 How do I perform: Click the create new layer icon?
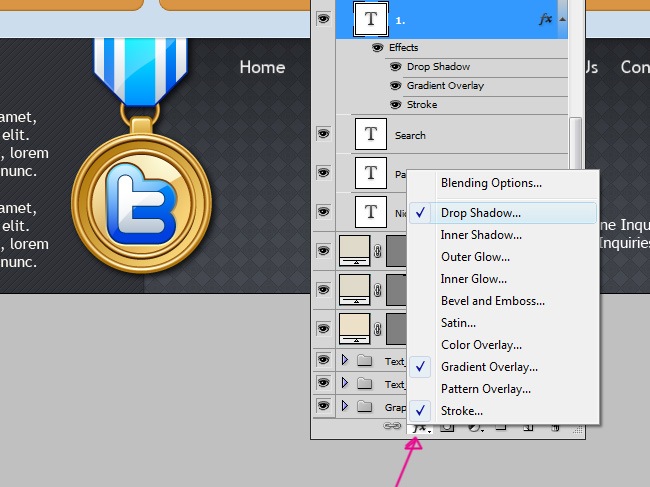point(528,427)
